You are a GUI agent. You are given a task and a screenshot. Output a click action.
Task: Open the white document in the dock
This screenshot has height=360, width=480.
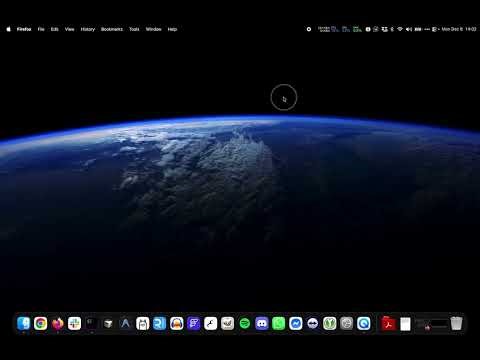click(405, 324)
